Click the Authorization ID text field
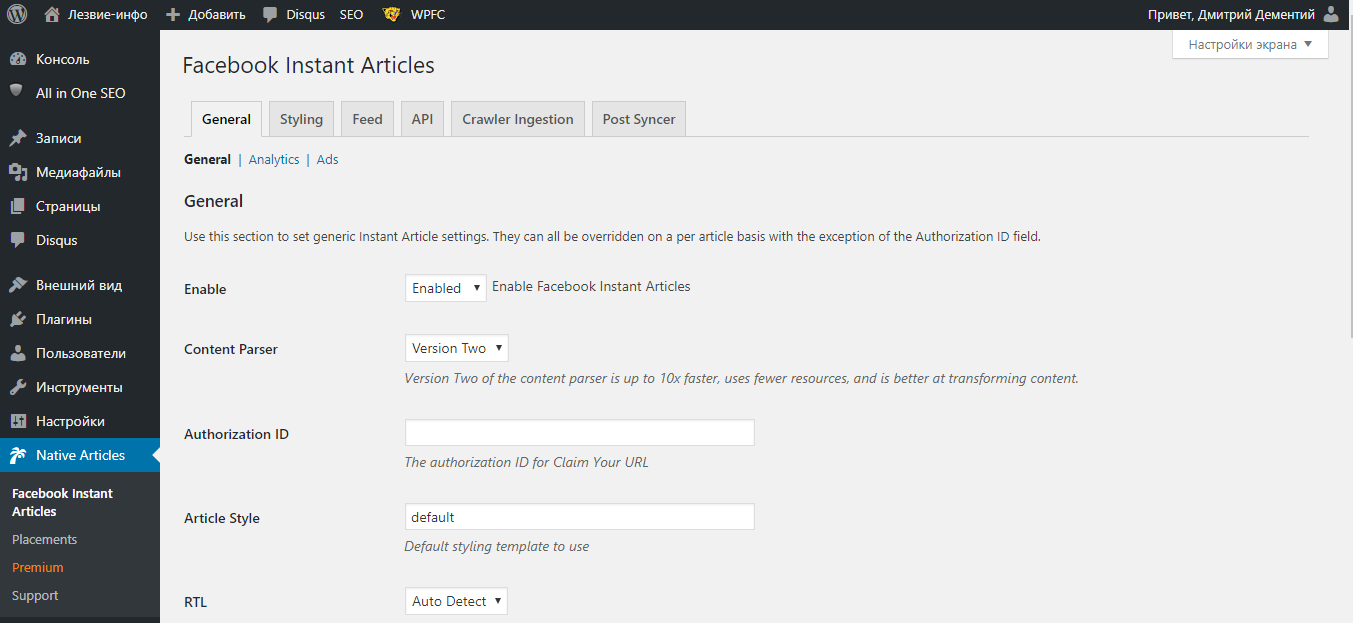1353x623 pixels. click(x=579, y=433)
